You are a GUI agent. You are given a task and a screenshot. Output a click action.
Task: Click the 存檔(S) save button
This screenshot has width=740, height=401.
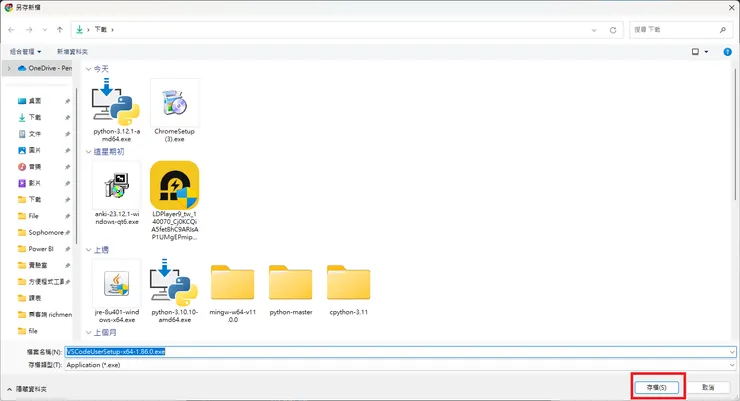(x=656, y=387)
